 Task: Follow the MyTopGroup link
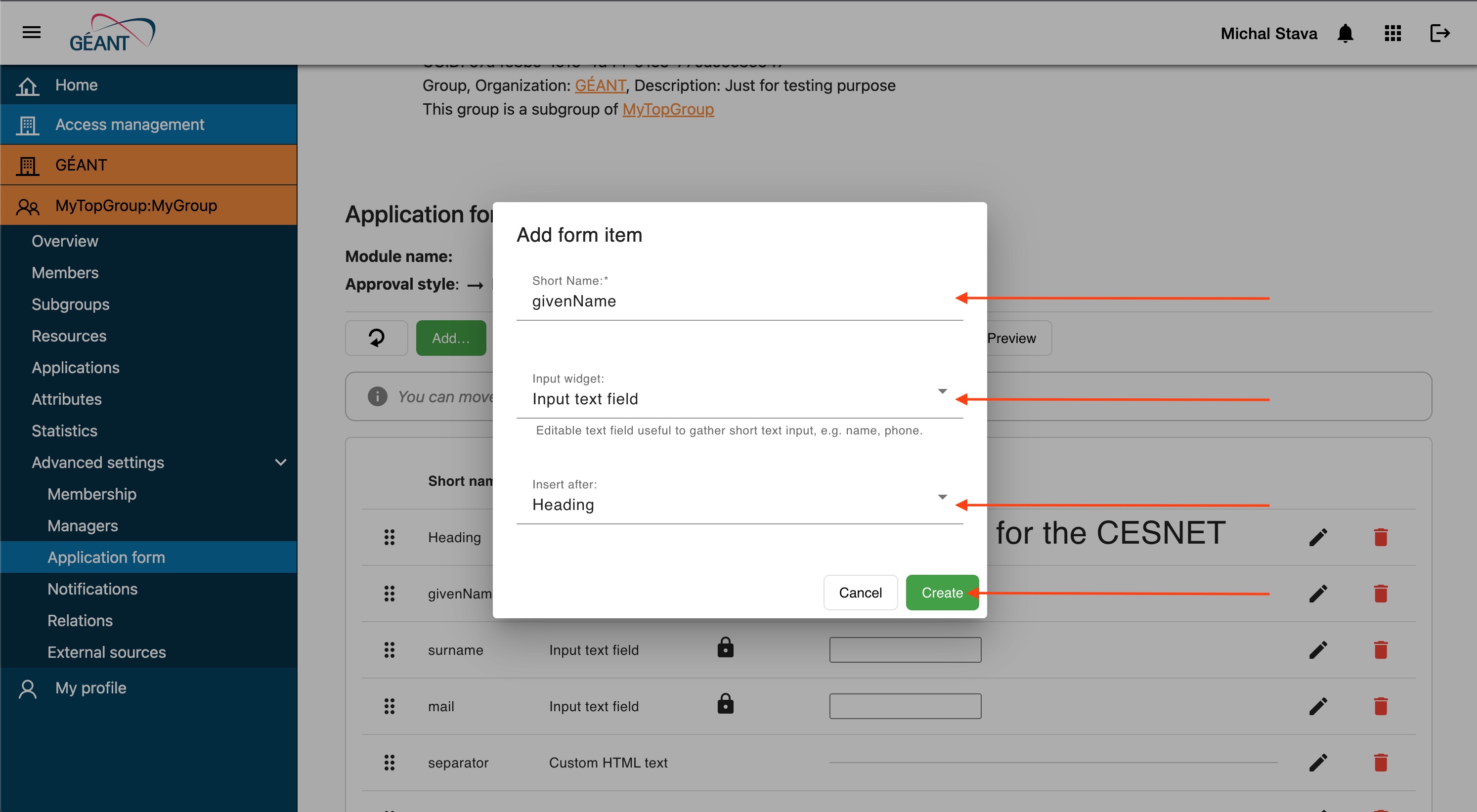coord(668,109)
